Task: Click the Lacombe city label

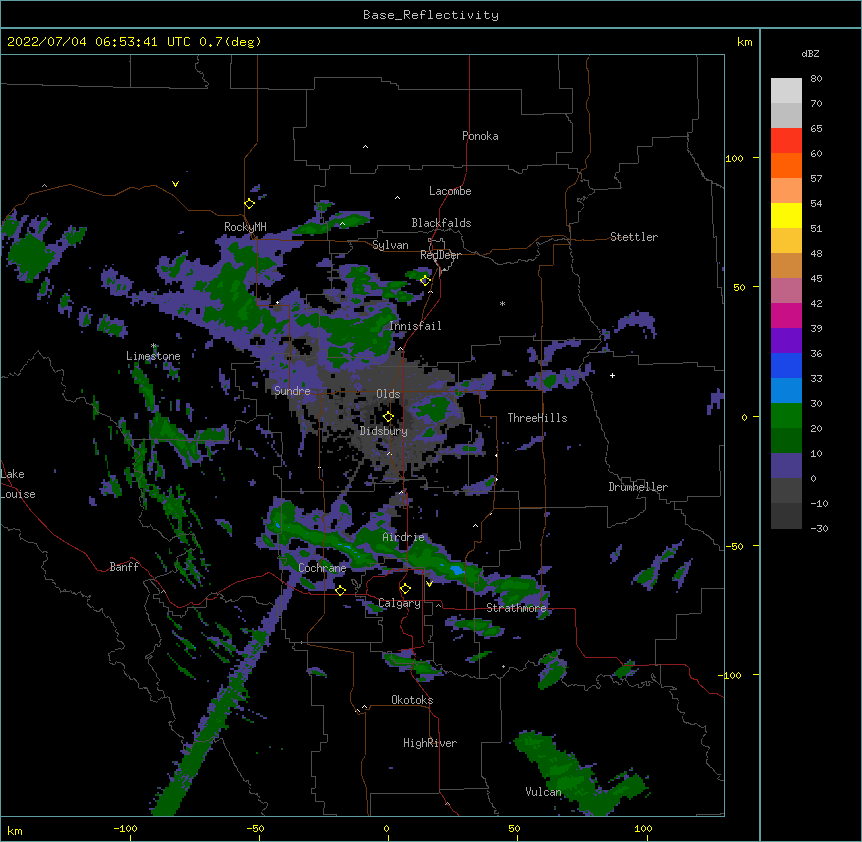Action: pyautogui.click(x=450, y=191)
